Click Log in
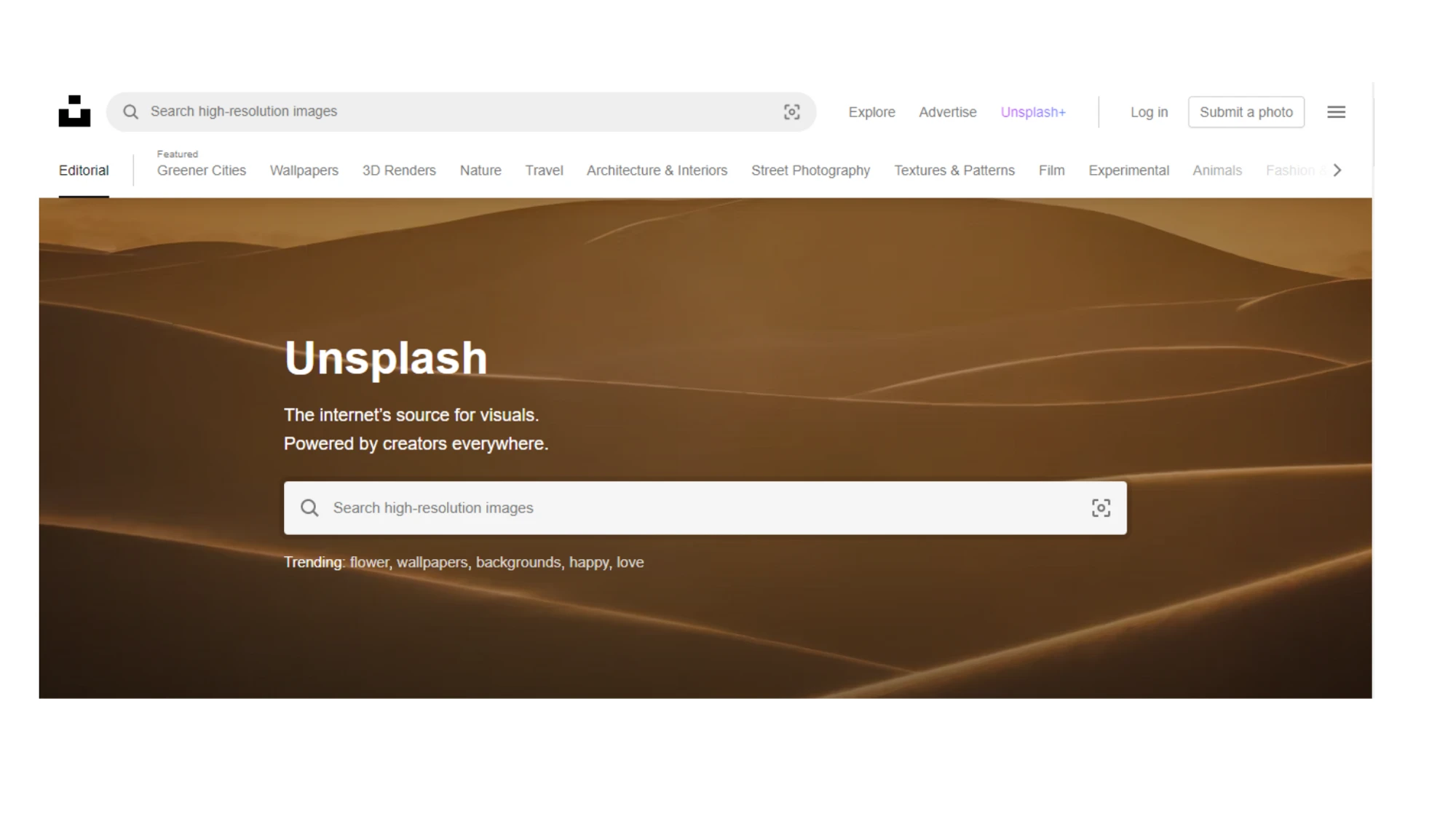Screen dimensions: 1456x819 (x=1149, y=112)
